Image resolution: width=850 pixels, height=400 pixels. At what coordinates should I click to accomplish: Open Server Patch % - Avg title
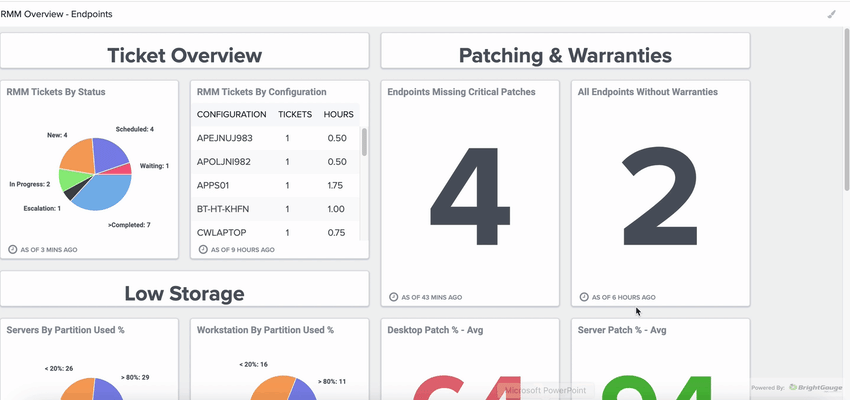(622, 330)
